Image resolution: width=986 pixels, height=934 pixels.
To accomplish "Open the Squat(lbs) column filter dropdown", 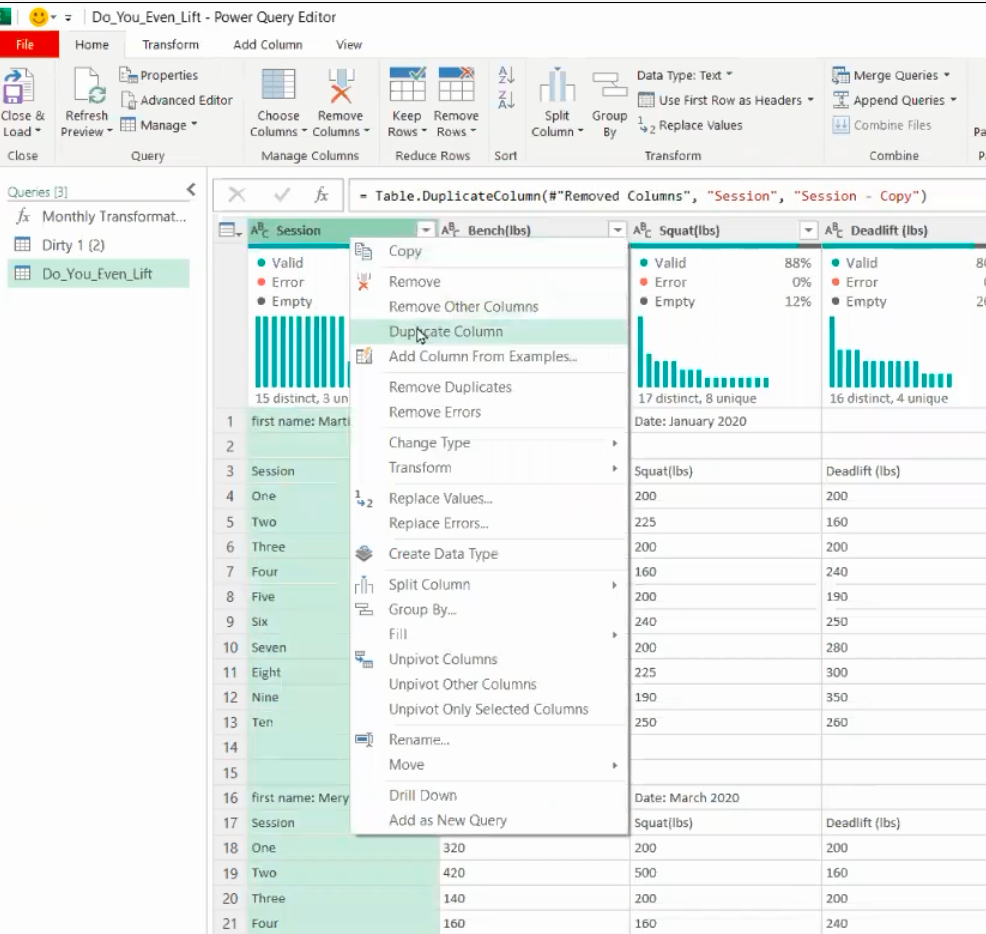I will tap(809, 231).
